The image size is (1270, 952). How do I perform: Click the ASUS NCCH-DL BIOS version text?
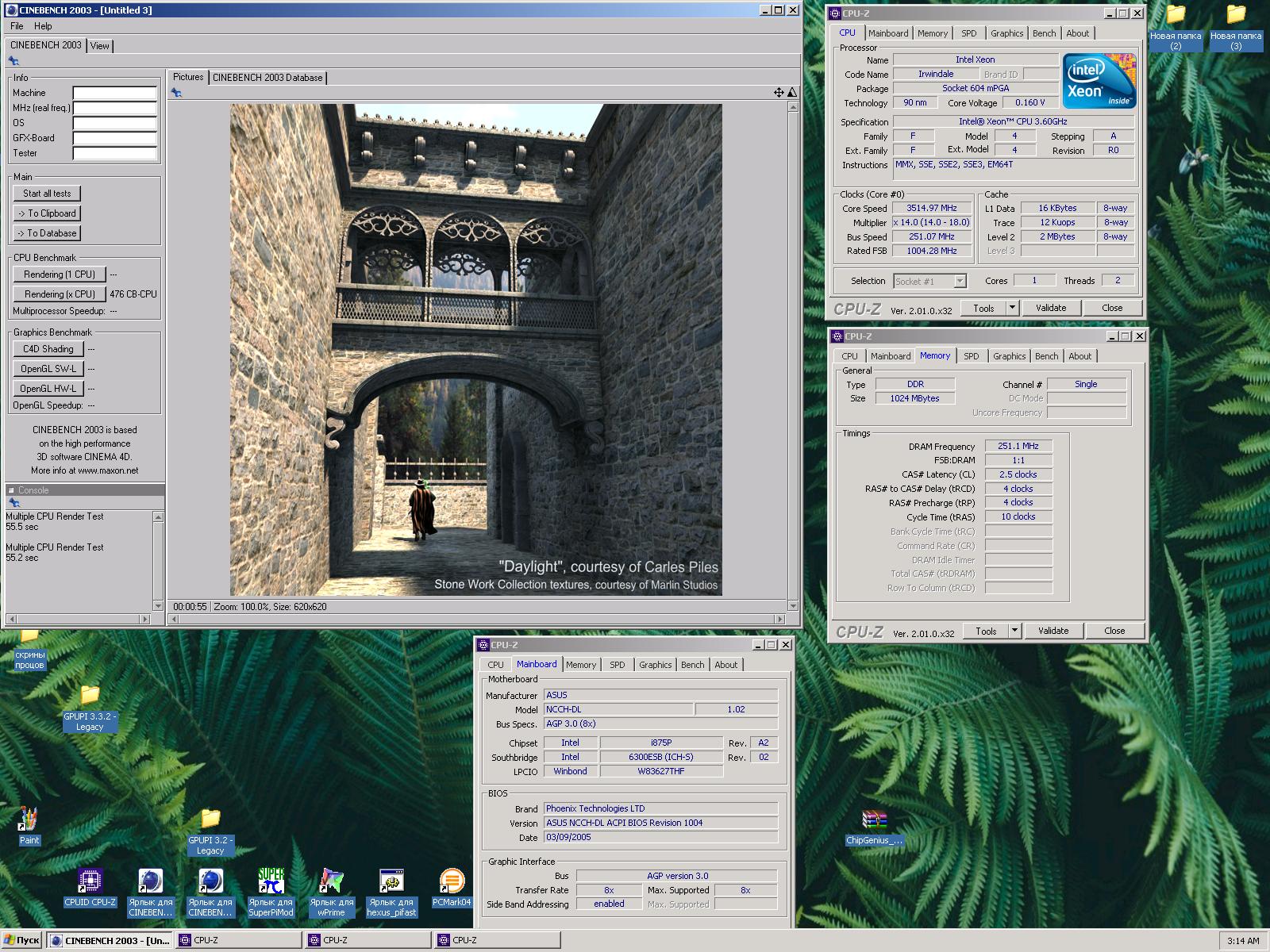click(625, 823)
